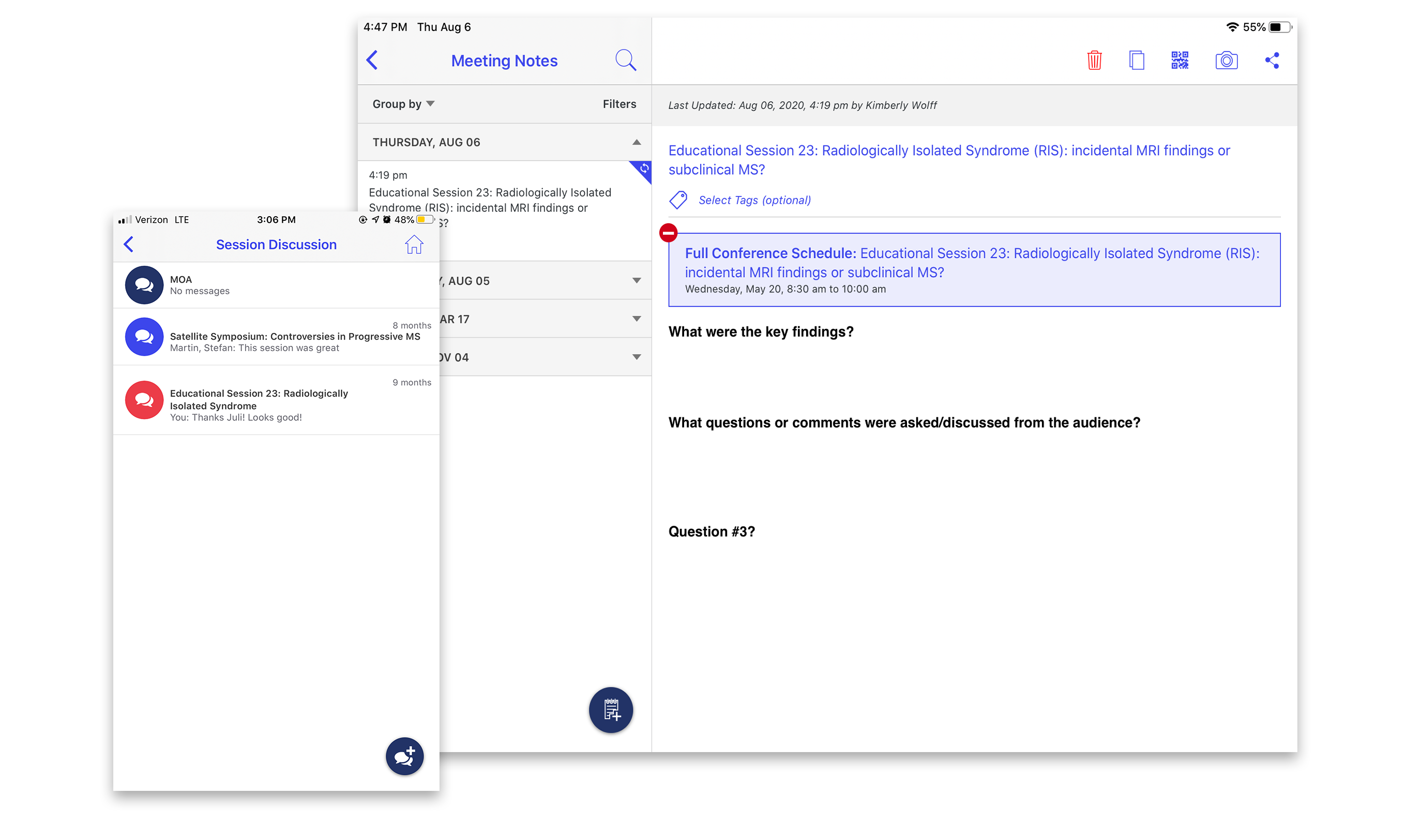The image size is (1406, 840).
Task: Go back from Meeting Notes screen
Action: [372, 60]
